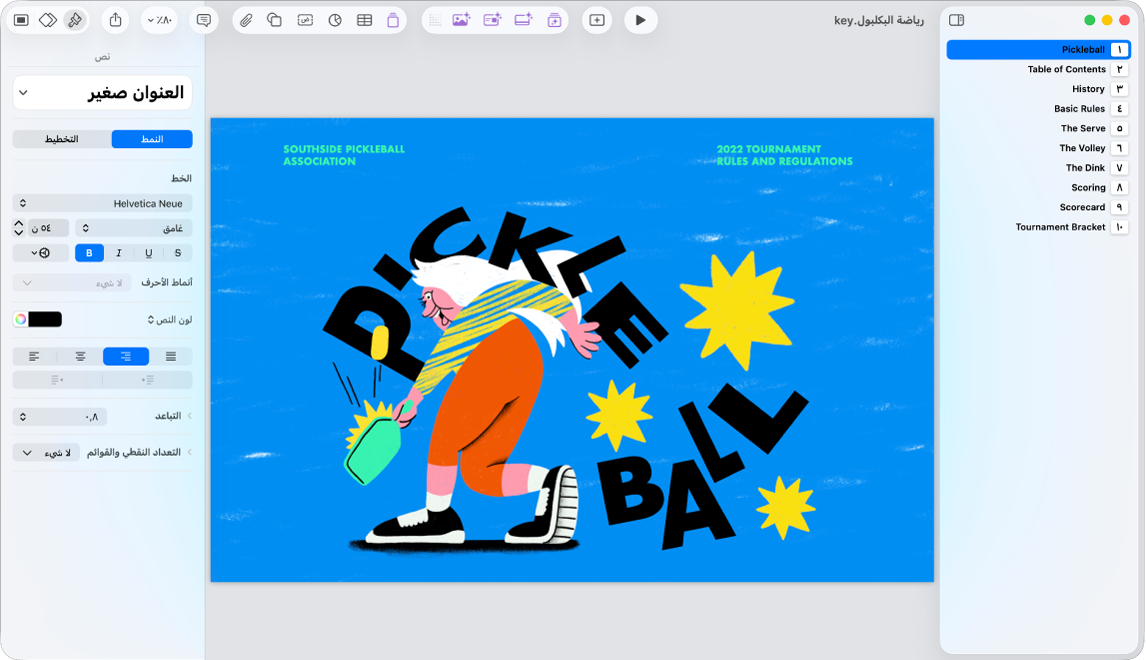Click the Share icon in toolbar
Viewport: 1146px width, 660px height.
tap(115, 20)
